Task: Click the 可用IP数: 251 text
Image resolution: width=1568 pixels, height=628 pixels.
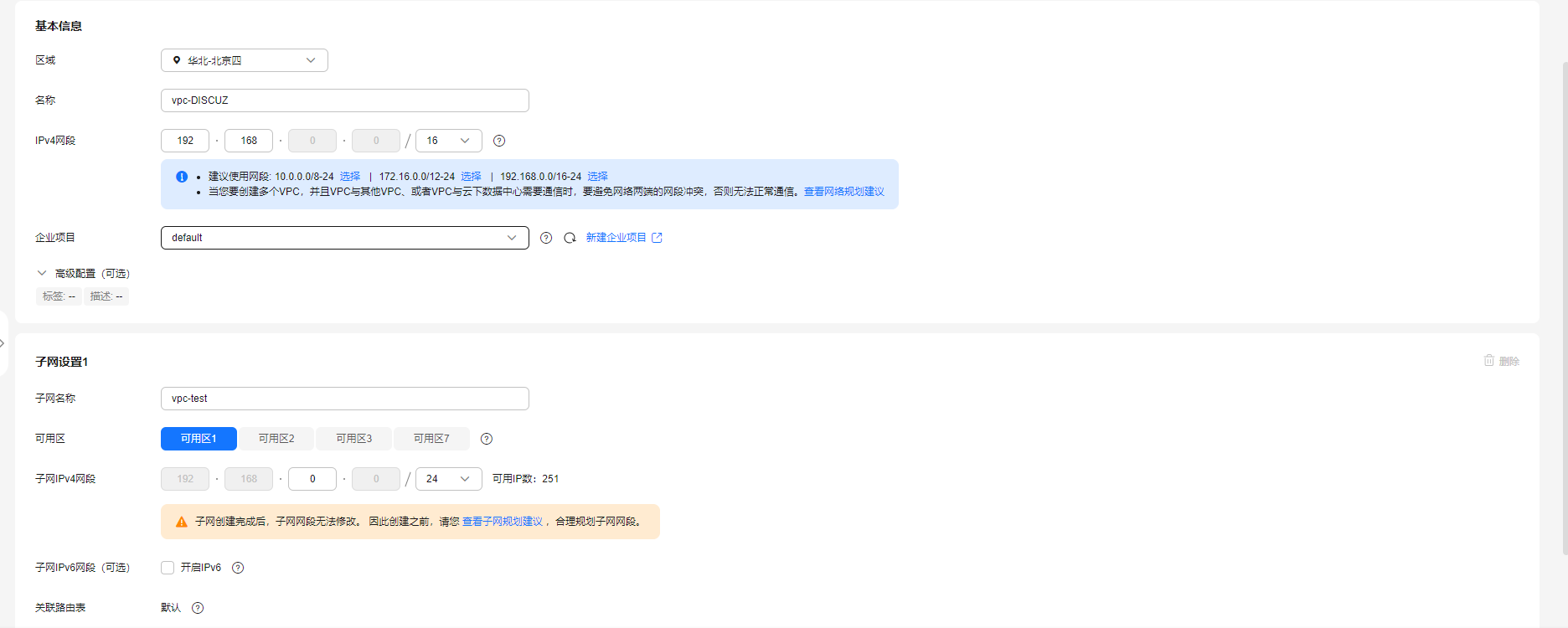Action: [x=526, y=479]
